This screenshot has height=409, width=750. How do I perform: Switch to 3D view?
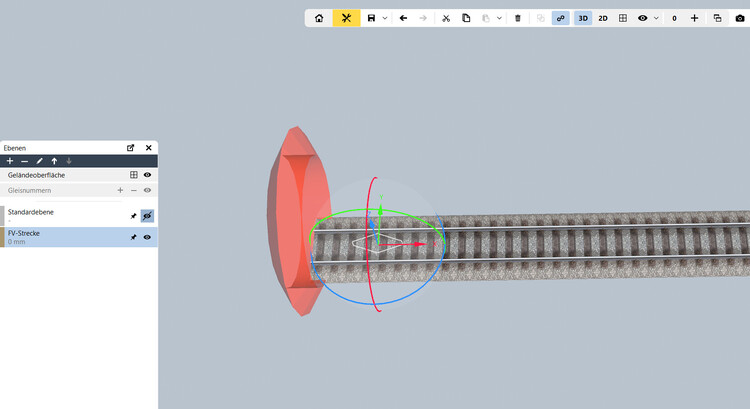pyautogui.click(x=583, y=18)
